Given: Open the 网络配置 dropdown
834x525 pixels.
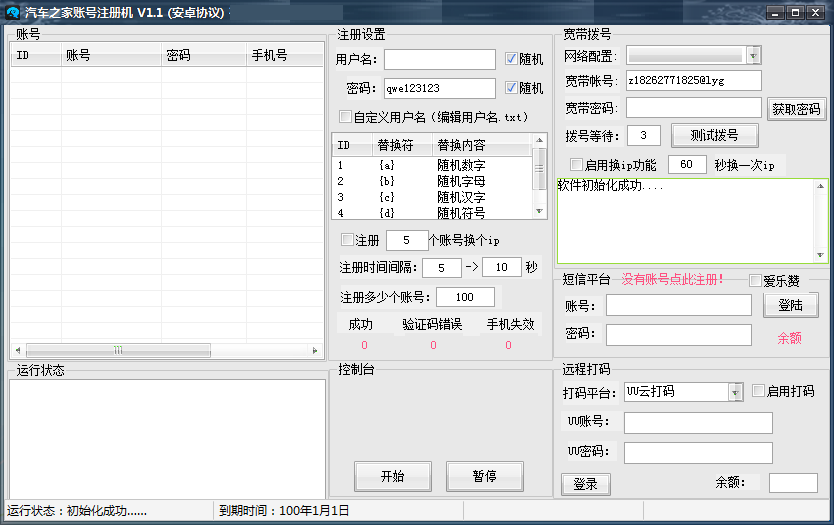Looking at the screenshot, I should coord(753,55).
